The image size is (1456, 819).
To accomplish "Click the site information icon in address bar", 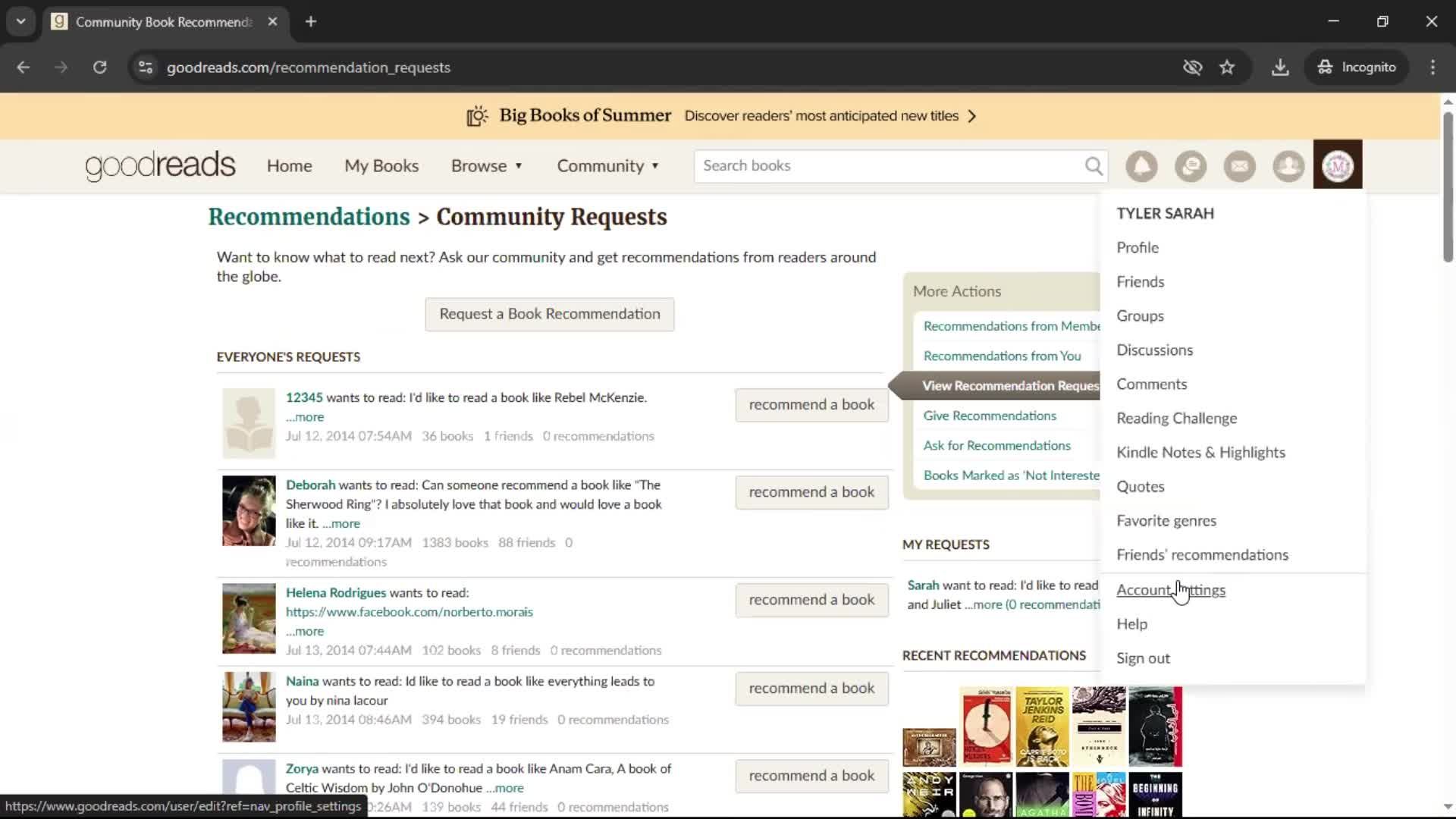I will [x=146, y=67].
